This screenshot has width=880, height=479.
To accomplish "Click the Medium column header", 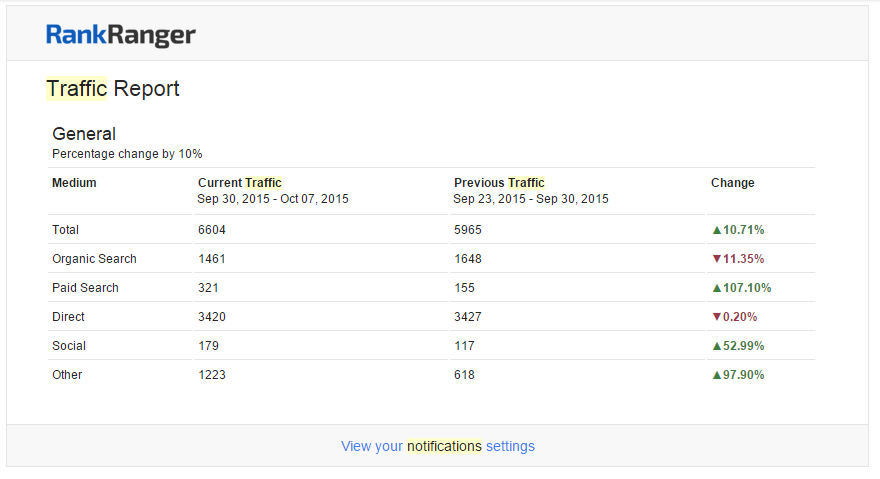I will tap(74, 183).
